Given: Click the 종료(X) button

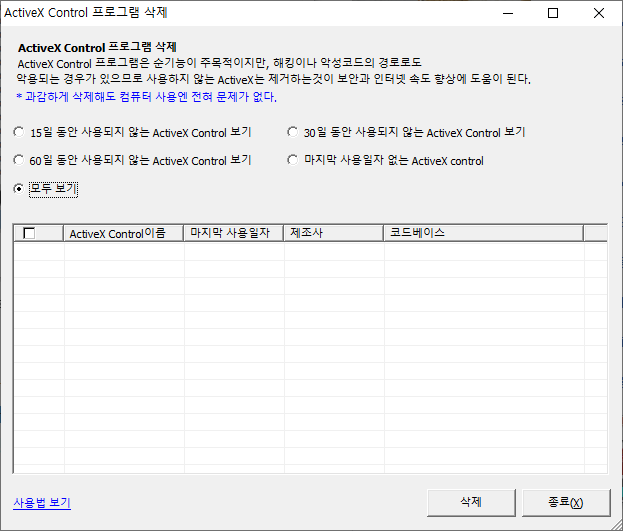Looking at the screenshot, I should [x=566, y=503].
